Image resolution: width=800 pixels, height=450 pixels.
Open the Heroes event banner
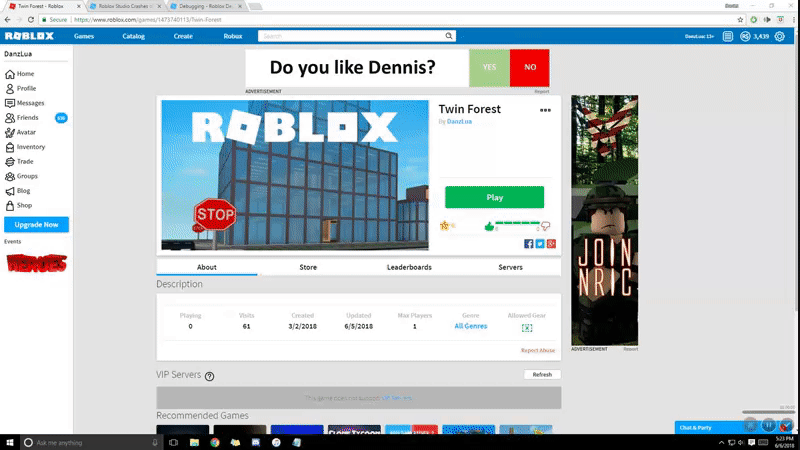point(36,263)
